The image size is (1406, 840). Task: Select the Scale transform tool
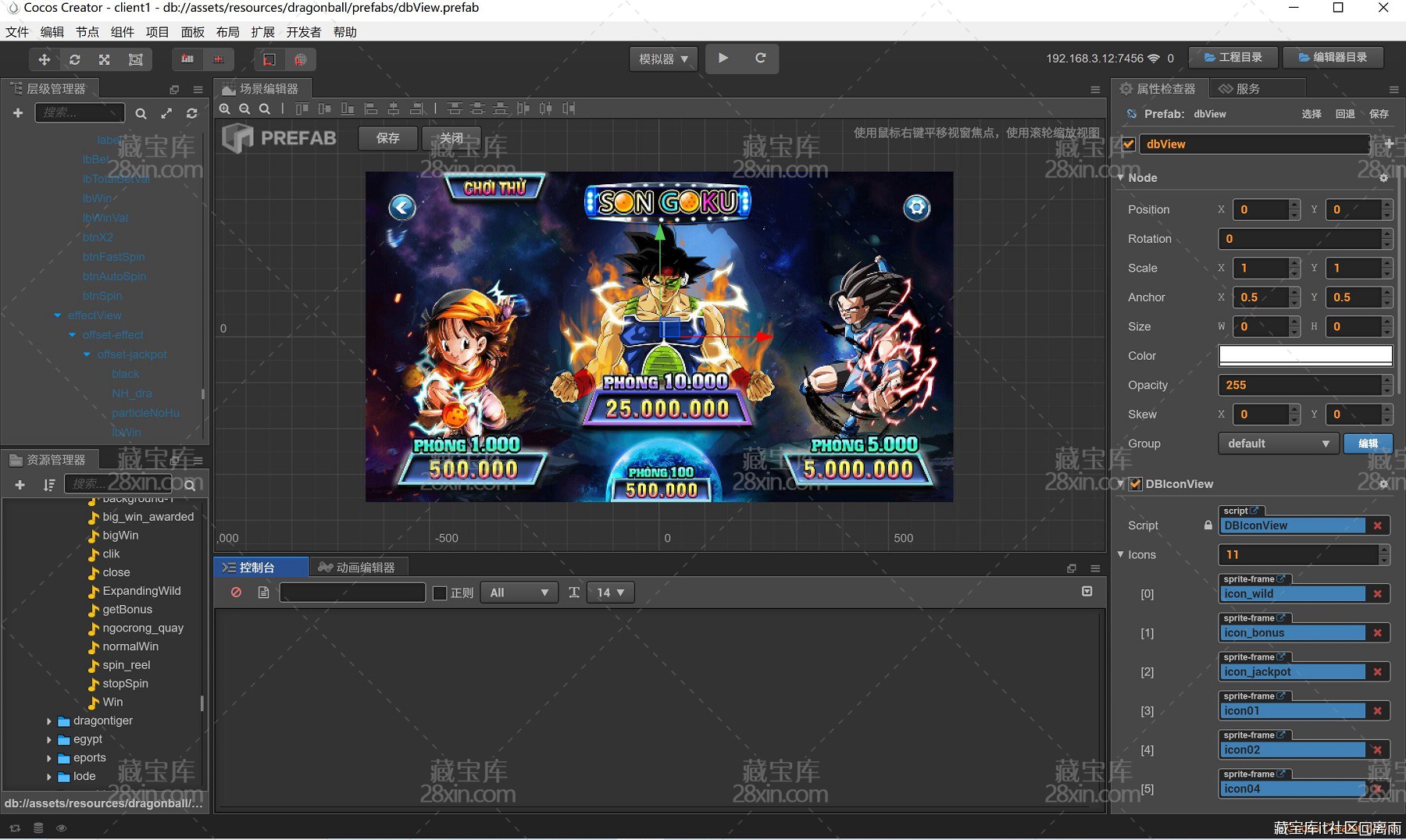tap(105, 59)
